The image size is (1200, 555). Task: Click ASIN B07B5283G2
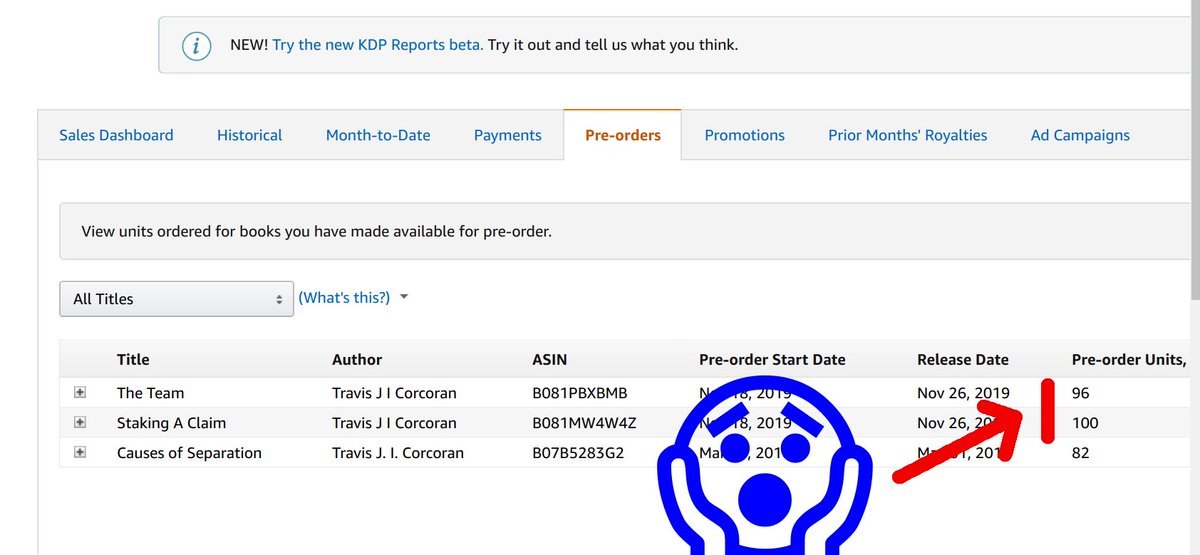[x=579, y=453]
